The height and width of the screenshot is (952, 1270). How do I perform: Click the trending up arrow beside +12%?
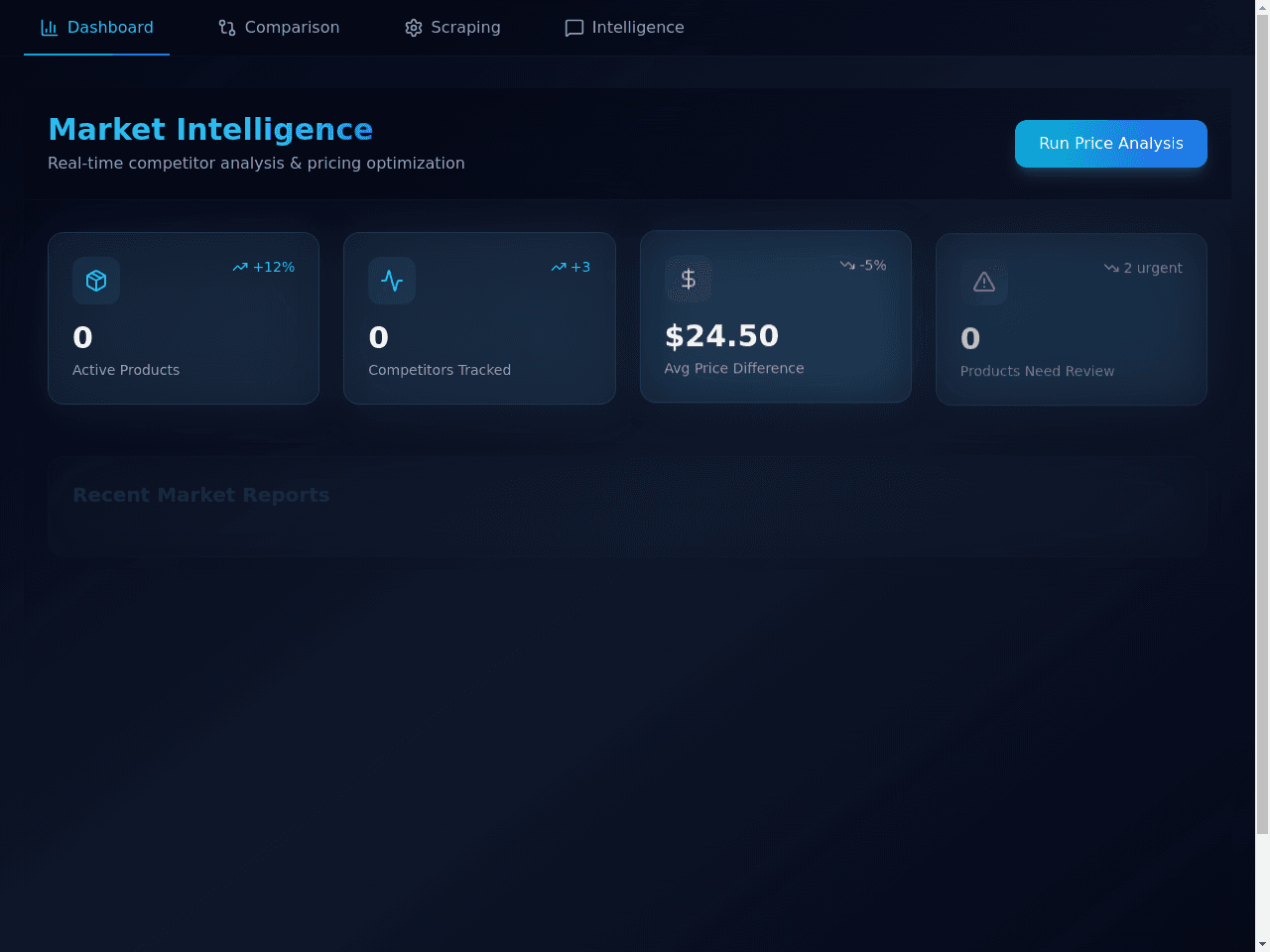click(240, 267)
